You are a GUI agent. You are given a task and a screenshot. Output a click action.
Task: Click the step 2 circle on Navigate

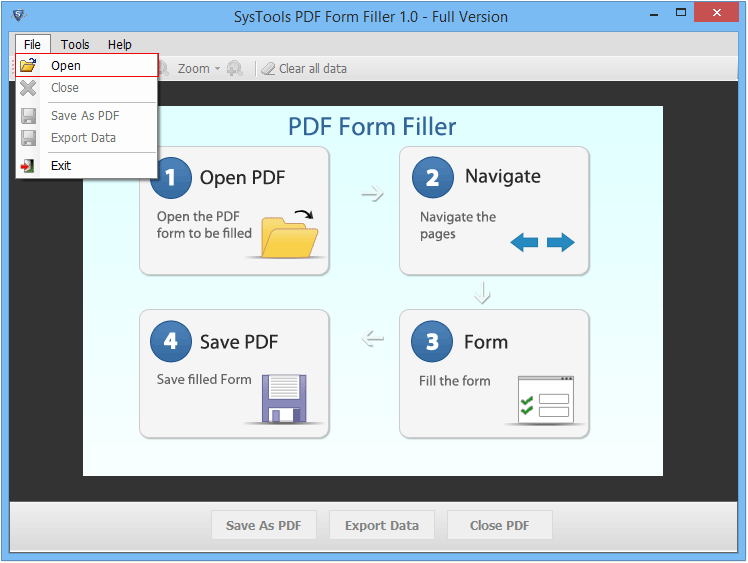(432, 177)
